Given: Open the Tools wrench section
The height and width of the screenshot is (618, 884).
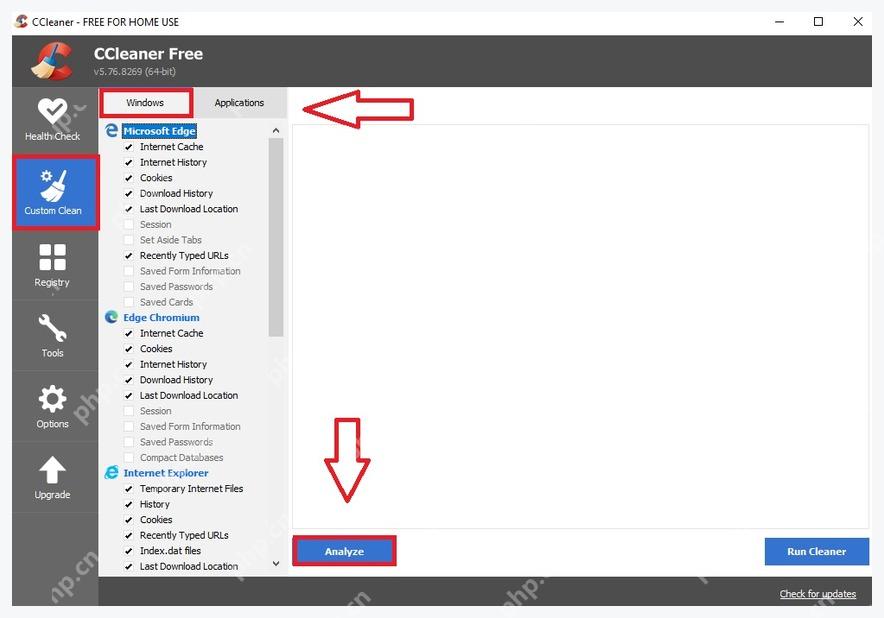Looking at the screenshot, I should point(52,336).
